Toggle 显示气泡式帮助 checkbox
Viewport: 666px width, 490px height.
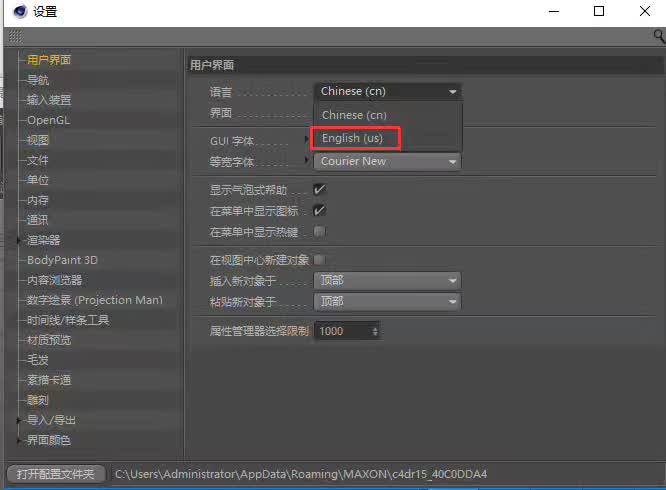(x=320, y=189)
